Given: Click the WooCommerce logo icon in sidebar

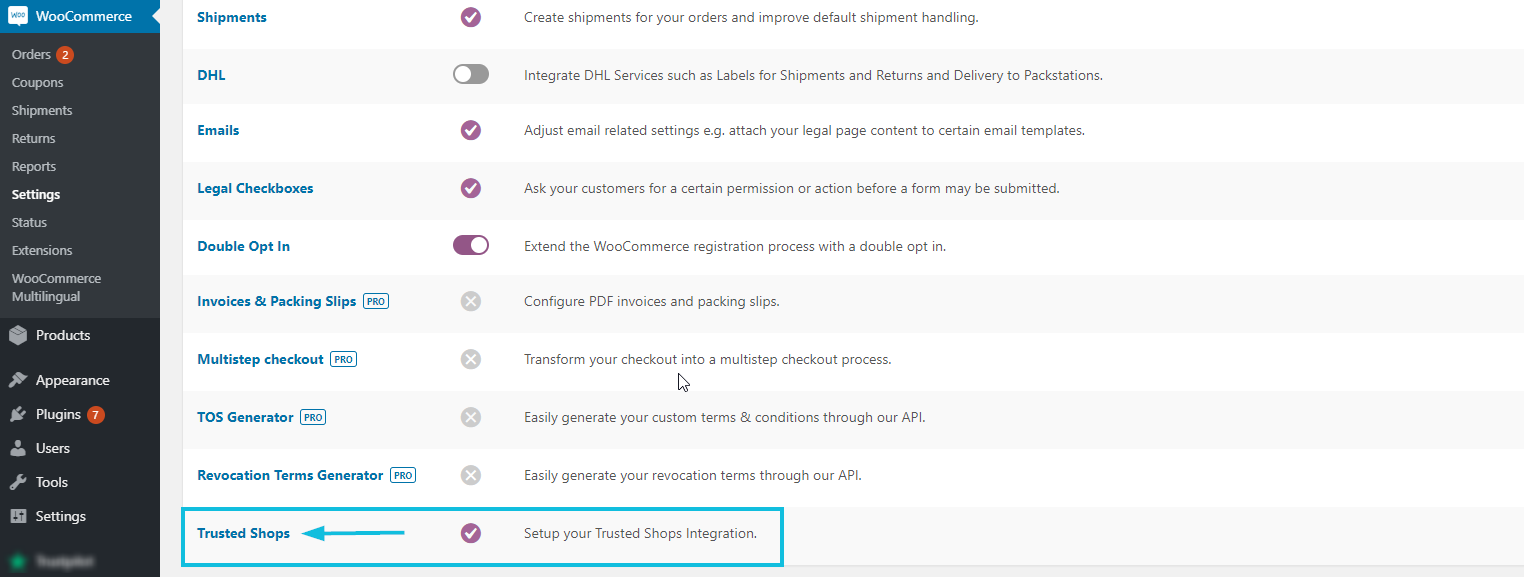Looking at the screenshot, I should [x=18, y=16].
